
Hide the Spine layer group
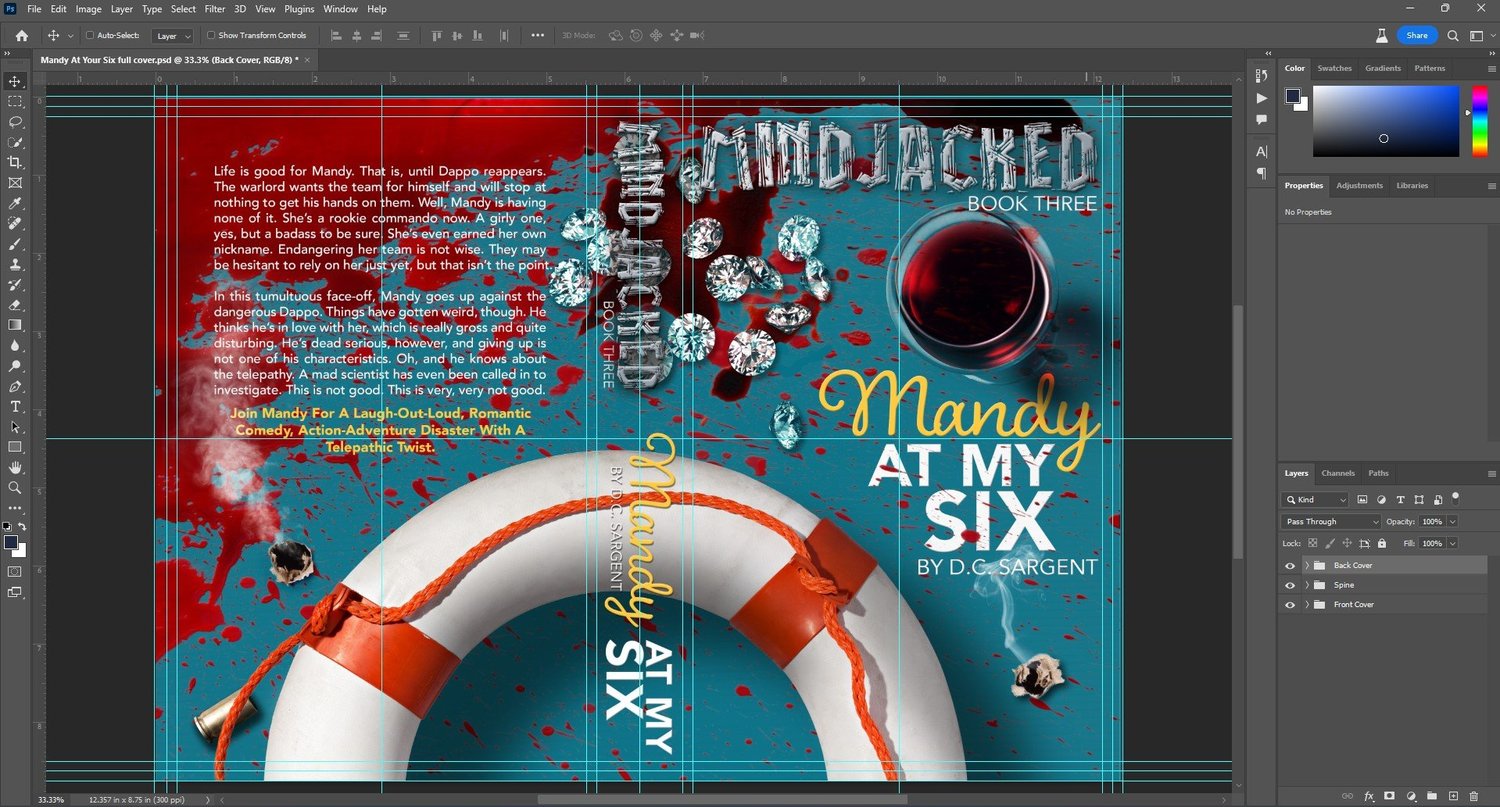[x=1289, y=585]
